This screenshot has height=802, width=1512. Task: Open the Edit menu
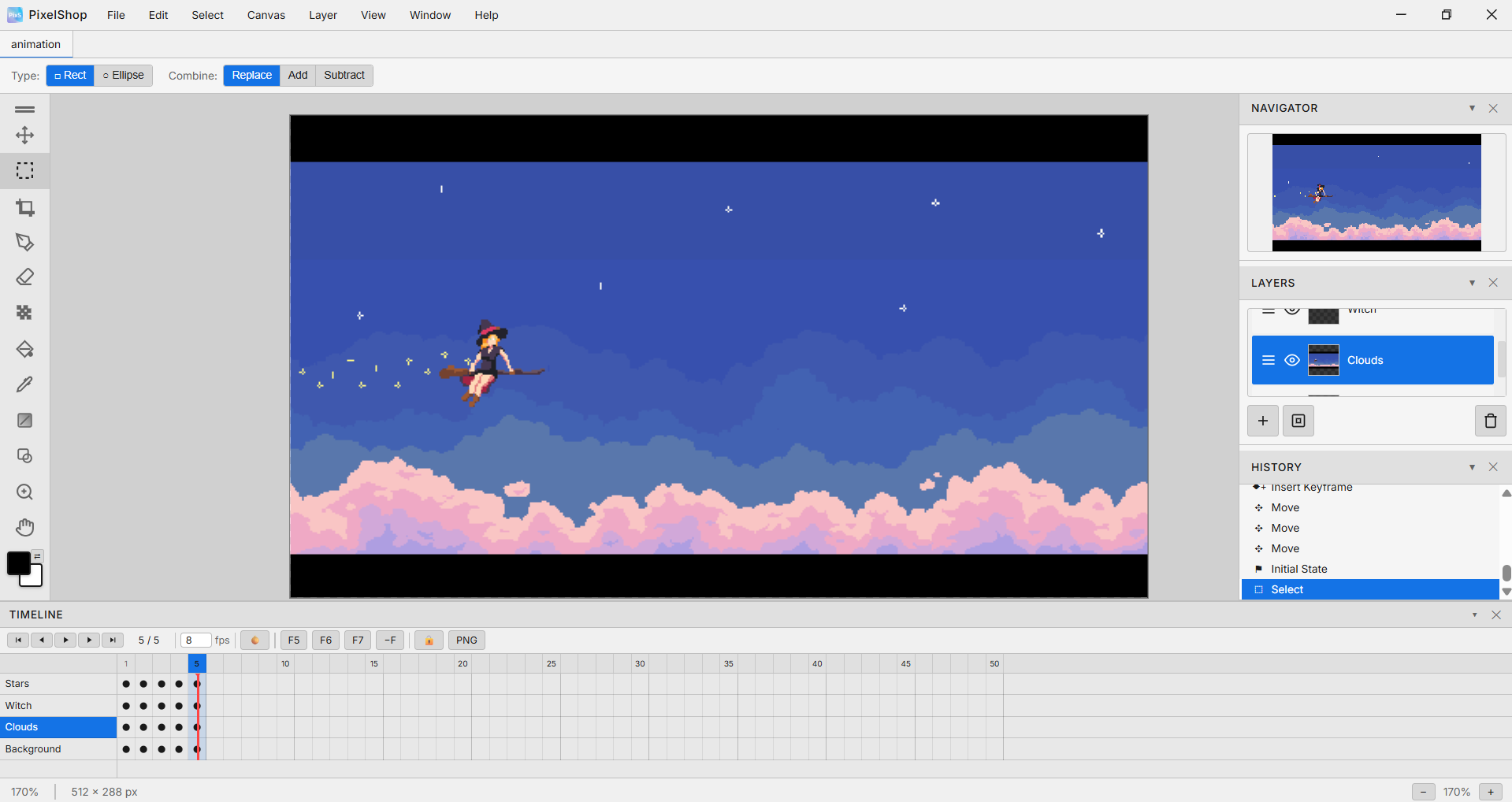point(158,15)
